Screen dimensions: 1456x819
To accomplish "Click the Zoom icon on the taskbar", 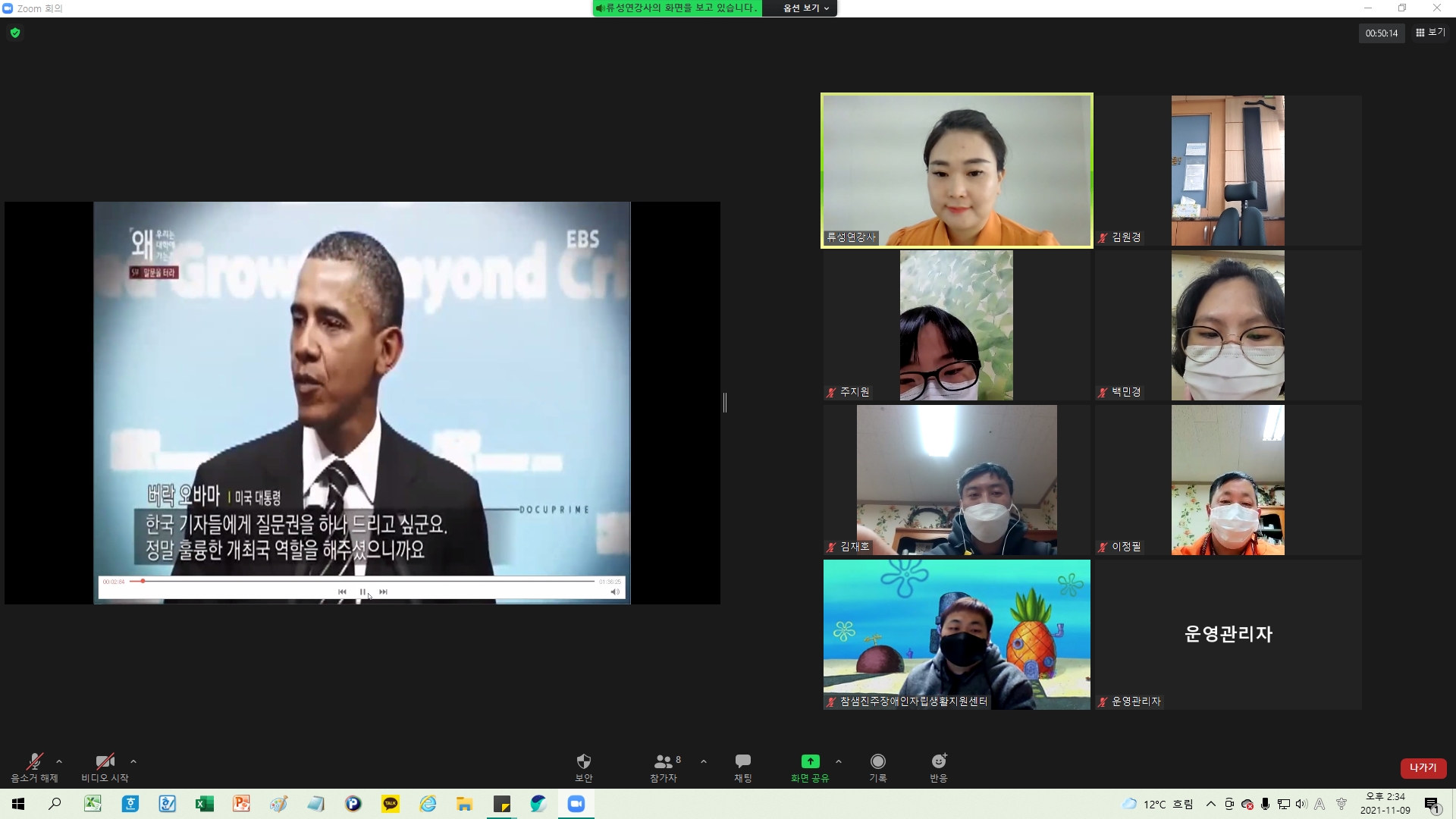I will 576,804.
